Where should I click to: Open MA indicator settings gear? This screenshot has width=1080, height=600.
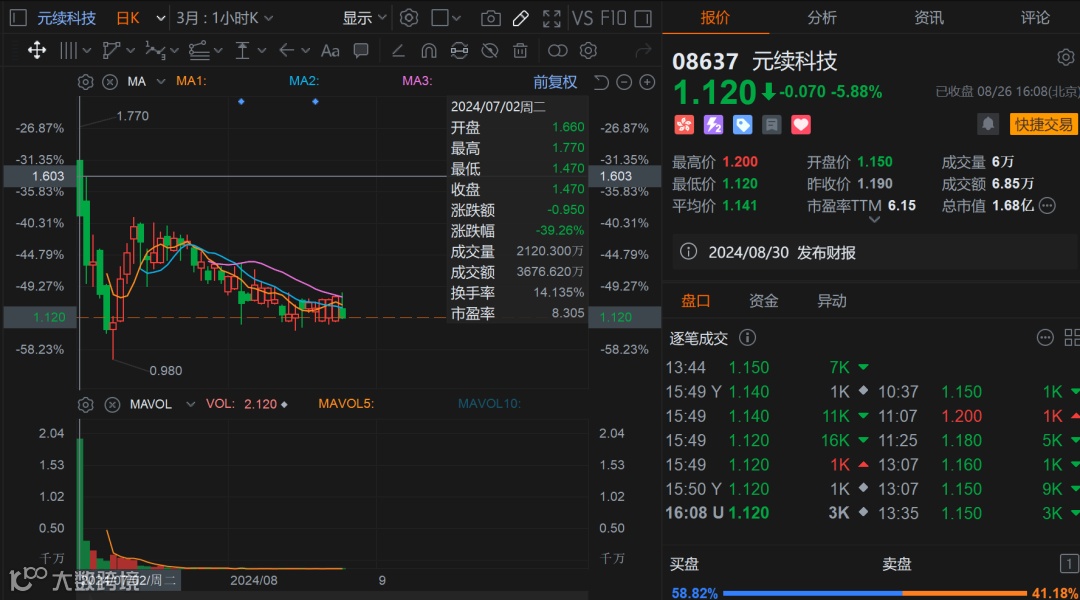(85, 82)
